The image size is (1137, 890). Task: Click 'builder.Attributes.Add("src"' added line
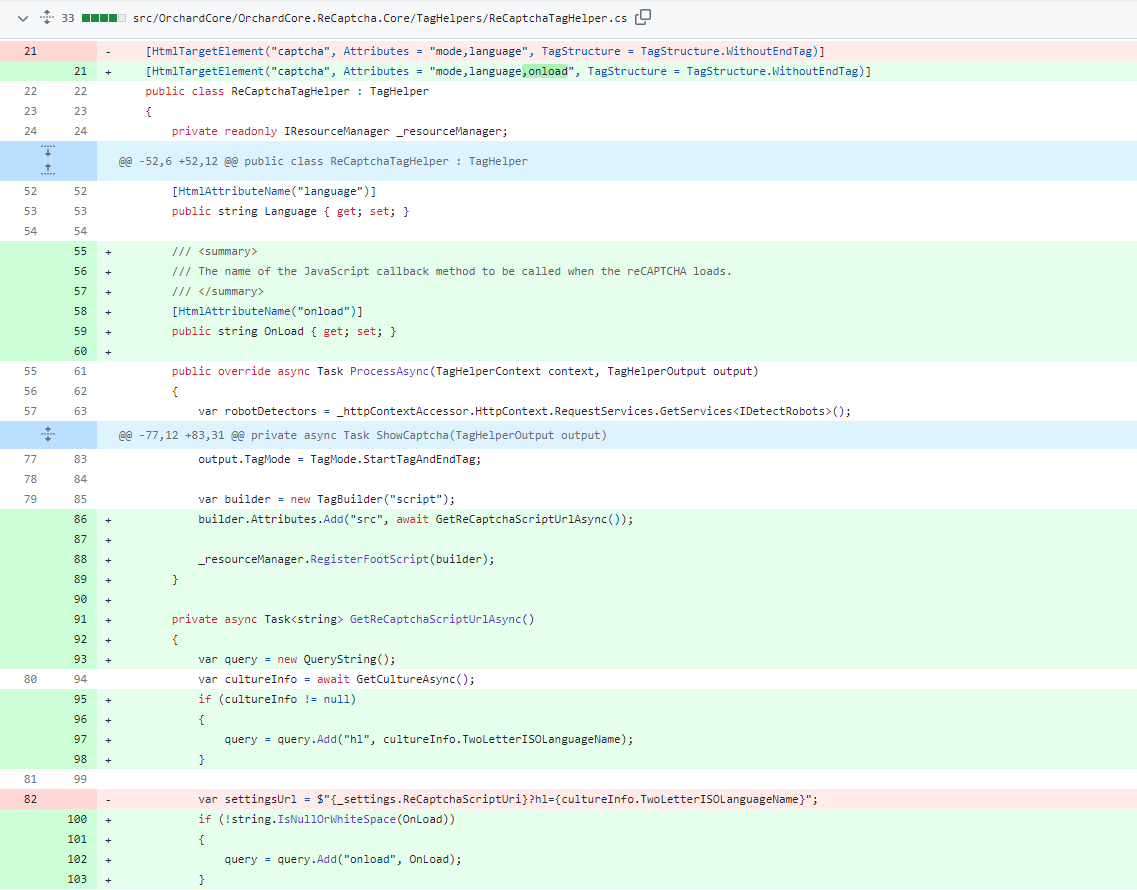(415, 519)
